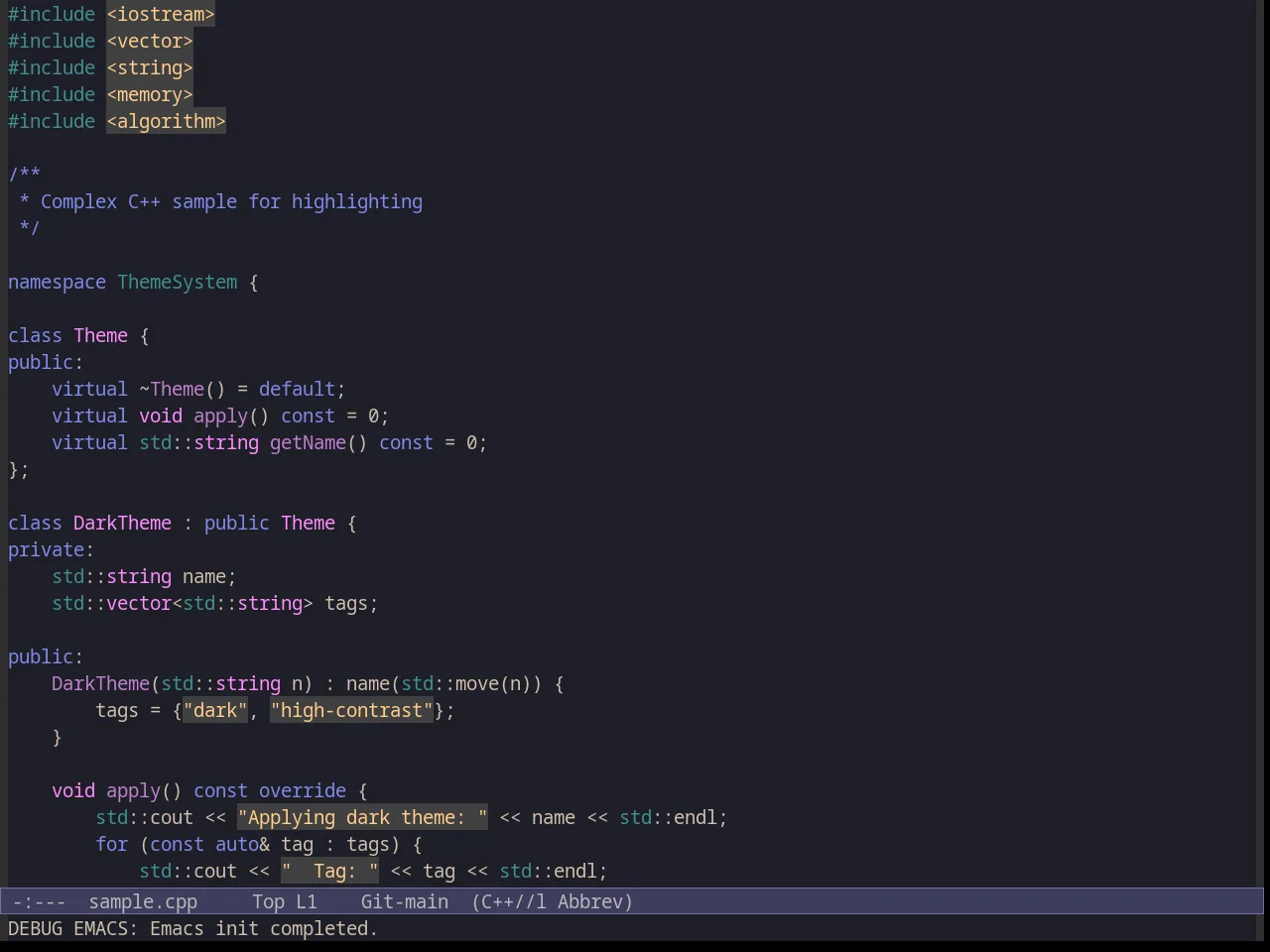Click Top position indicator in mode line
The width and height of the screenshot is (1270, 952).
(268, 901)
